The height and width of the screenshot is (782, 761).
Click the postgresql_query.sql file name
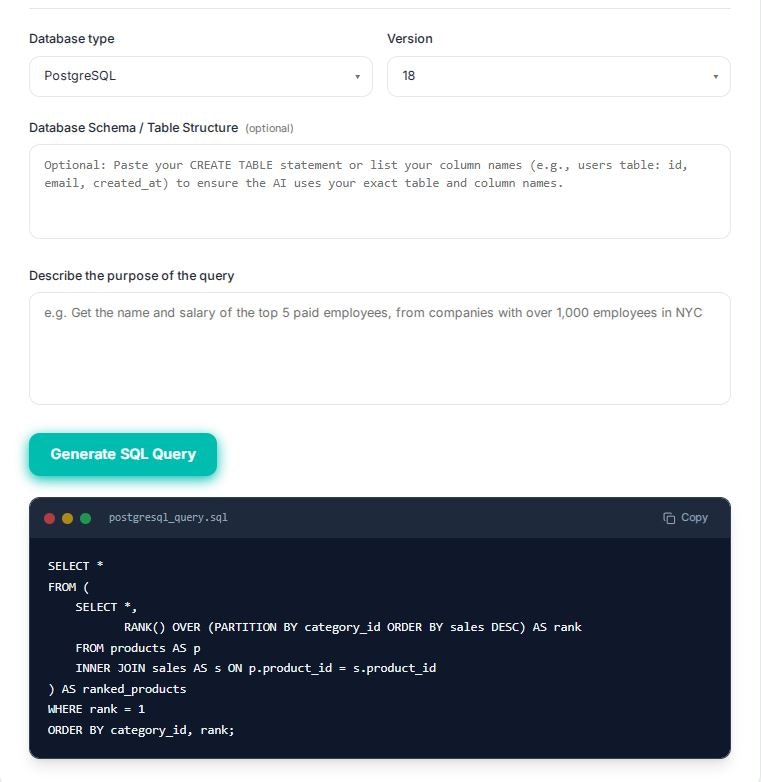click(x=168, y=518)
